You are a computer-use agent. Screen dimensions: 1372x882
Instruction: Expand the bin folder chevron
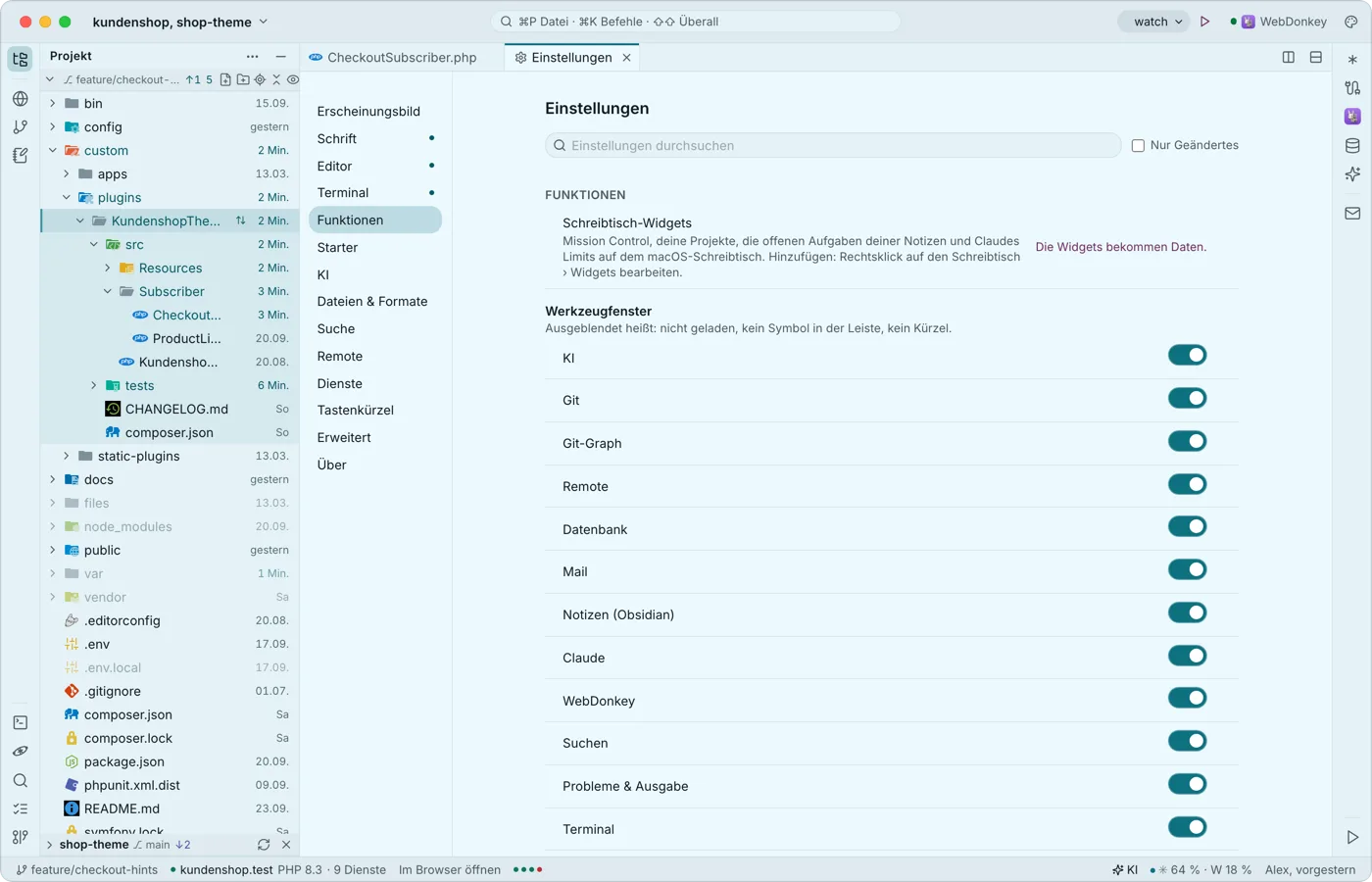click(53, 103)
